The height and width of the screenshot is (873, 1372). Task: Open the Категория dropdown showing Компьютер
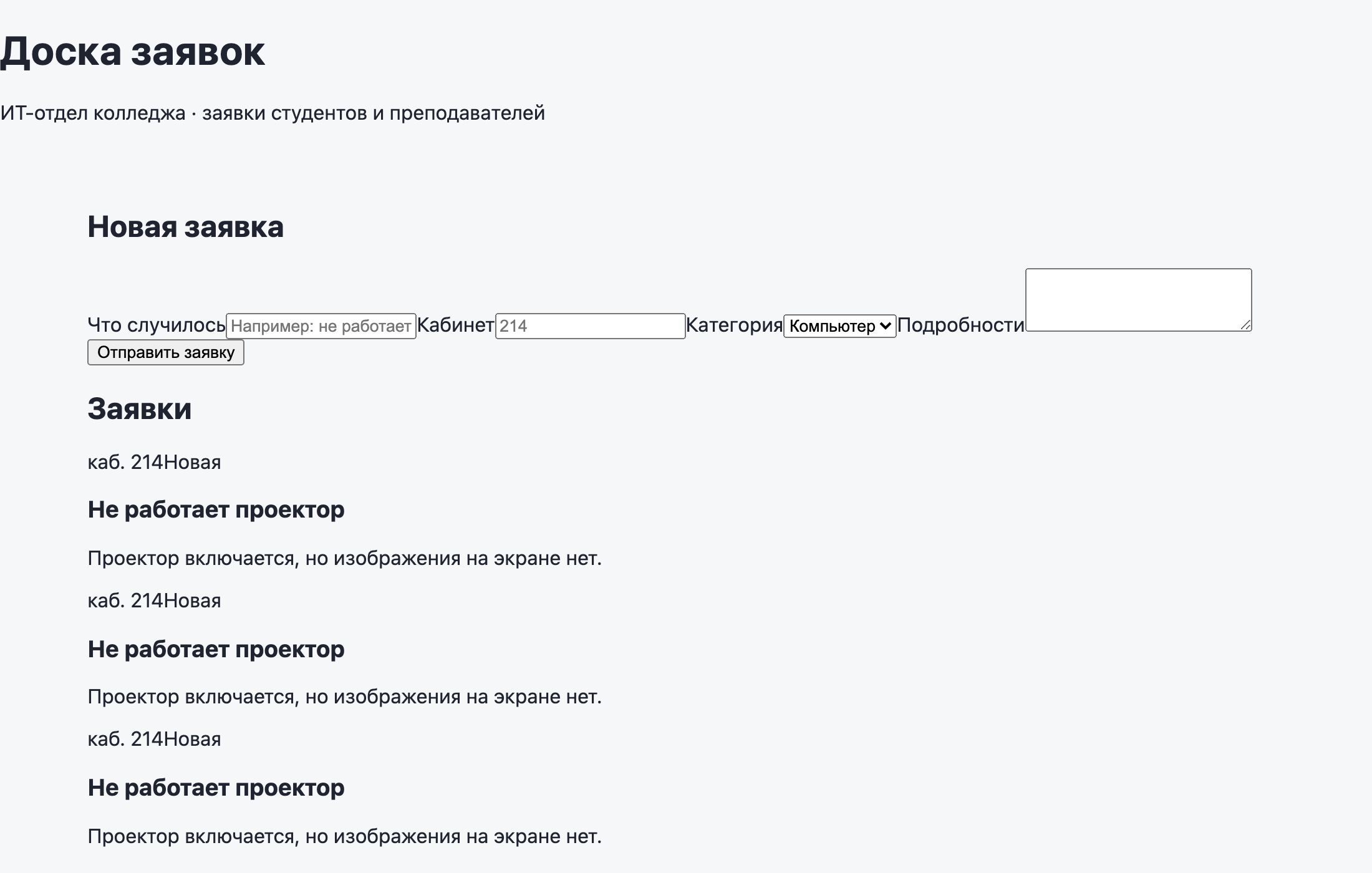coord(839,326)
